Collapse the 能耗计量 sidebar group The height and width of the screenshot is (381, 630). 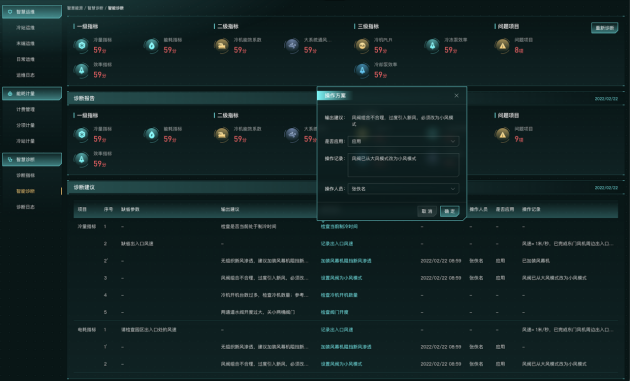coord(32,93)
